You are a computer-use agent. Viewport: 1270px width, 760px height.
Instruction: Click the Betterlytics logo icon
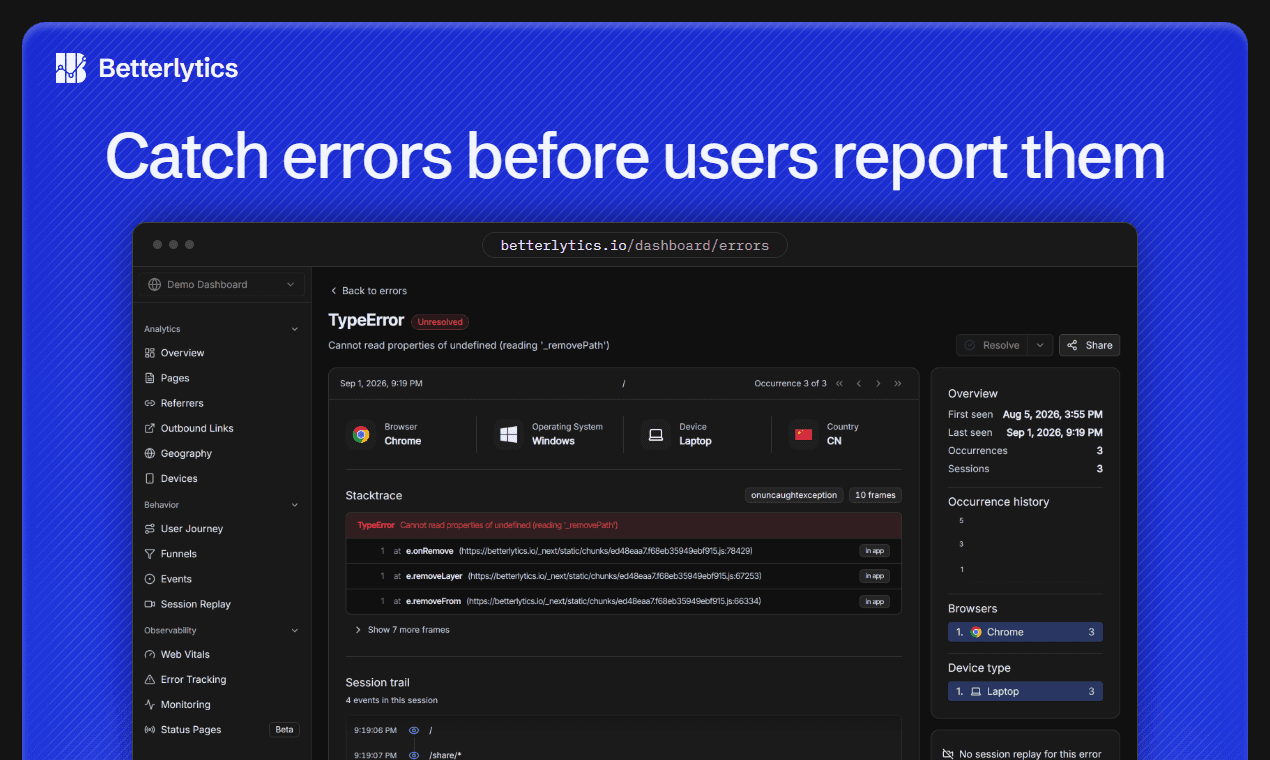click(71, 68)
